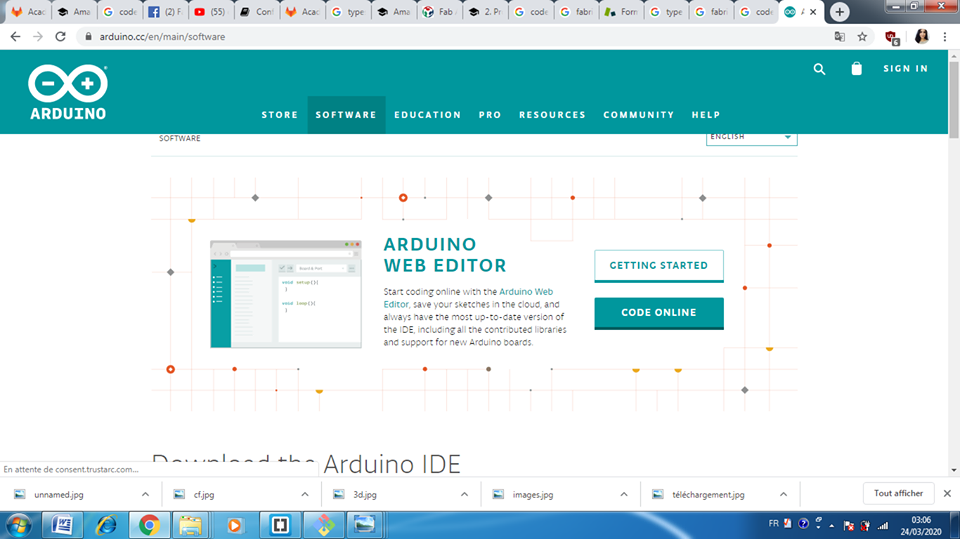Open the downloaded unnamed.jpg file

point(59,494)
